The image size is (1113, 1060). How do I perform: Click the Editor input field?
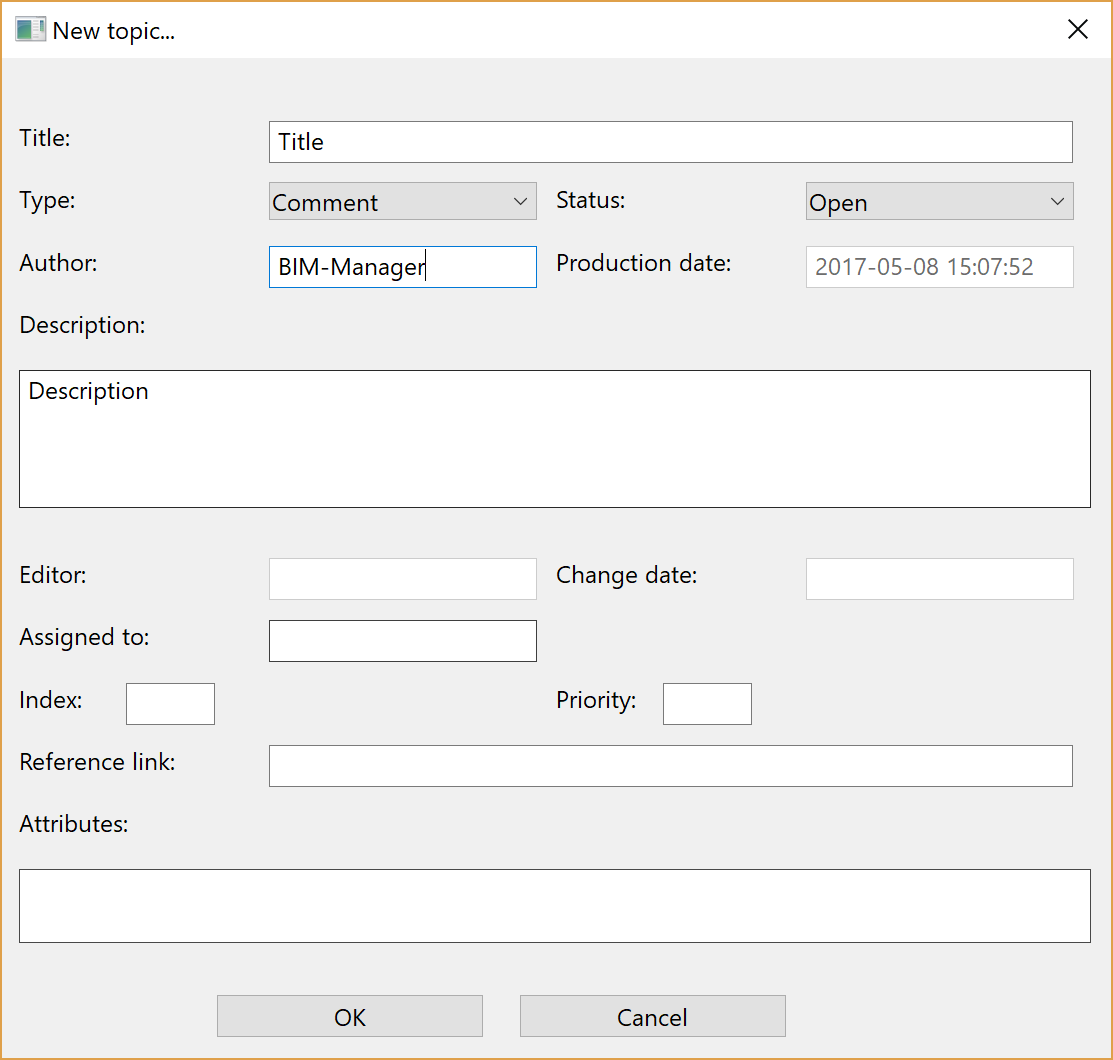pos(401,578)
